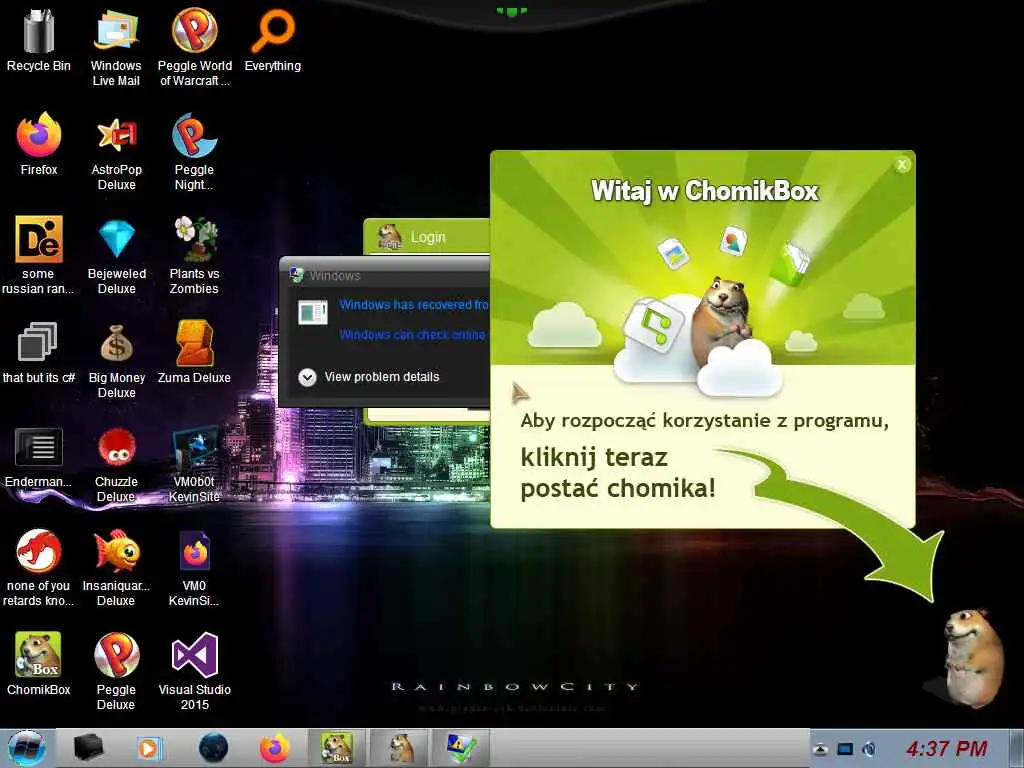
Task: Select VM0 KevinSi... desktop icon
Action: coord(194,567)
